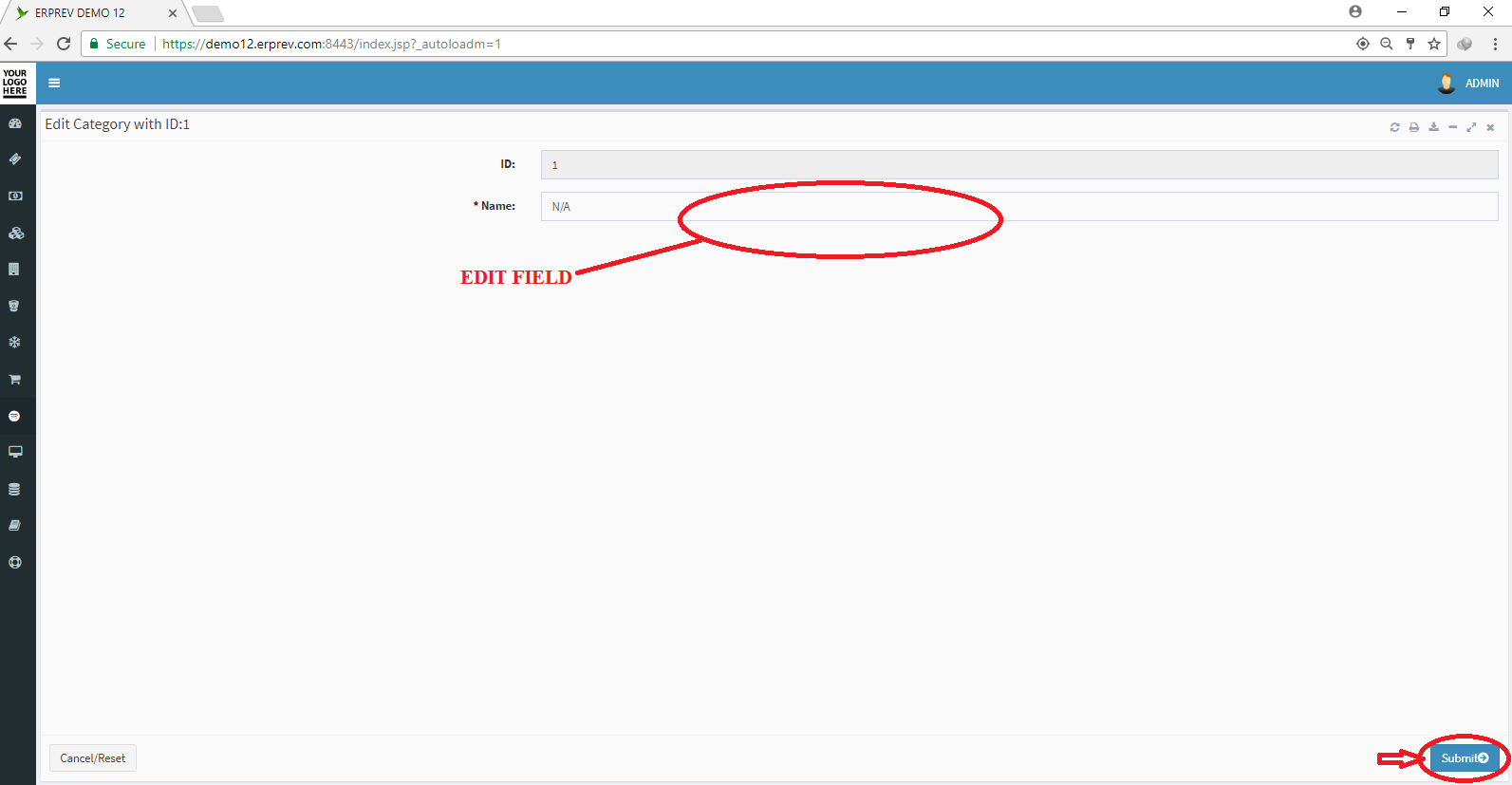Collapse the Edit Category panel via minus icon
The image size is (1512, 785).
(x=1452, y=127)
